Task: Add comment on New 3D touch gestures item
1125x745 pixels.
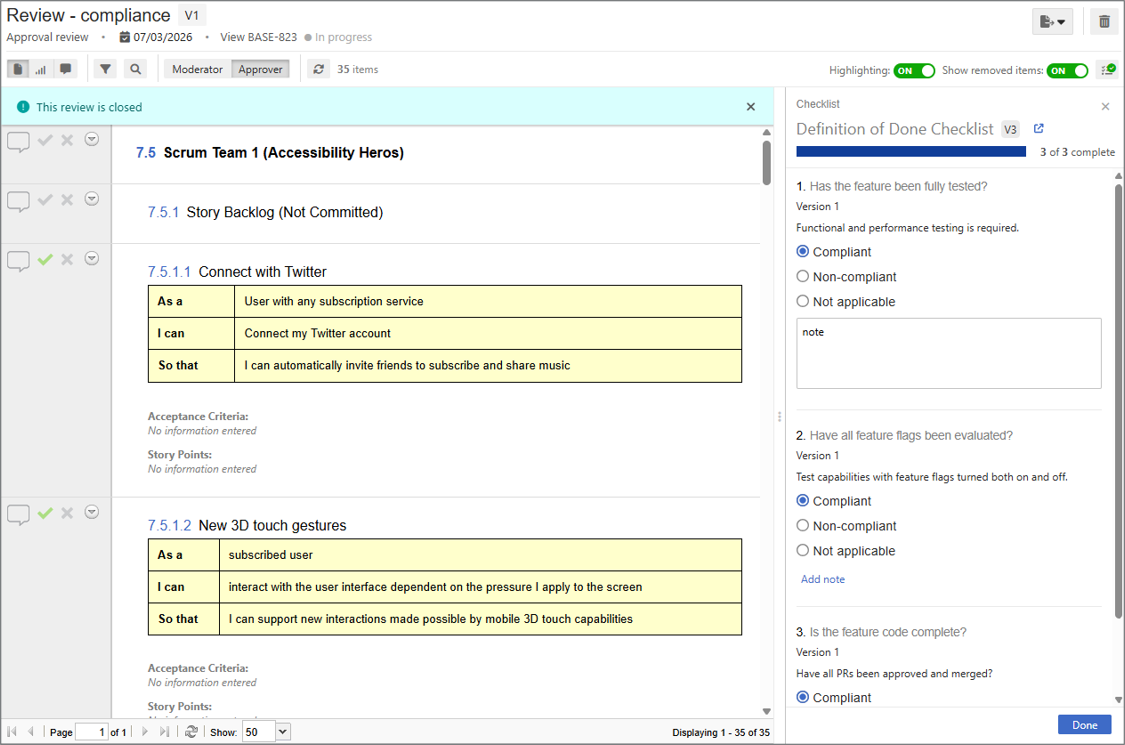Action: [18, 514]
